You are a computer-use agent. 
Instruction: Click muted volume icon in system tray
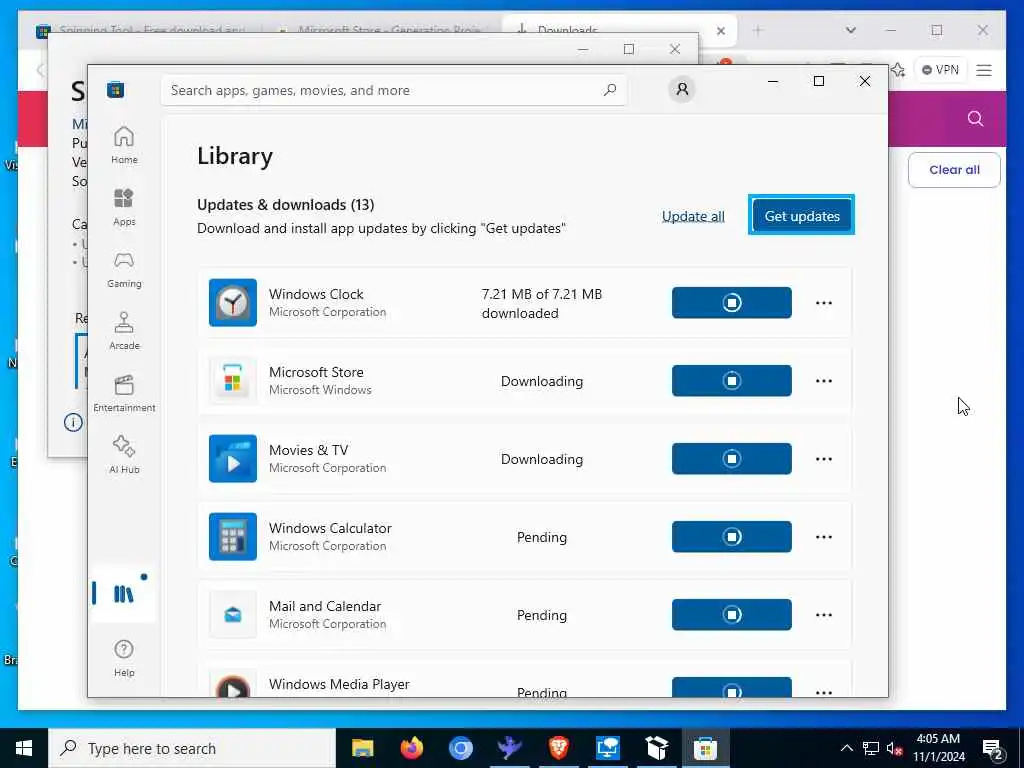pyautogui.click(x=894, y=748)
